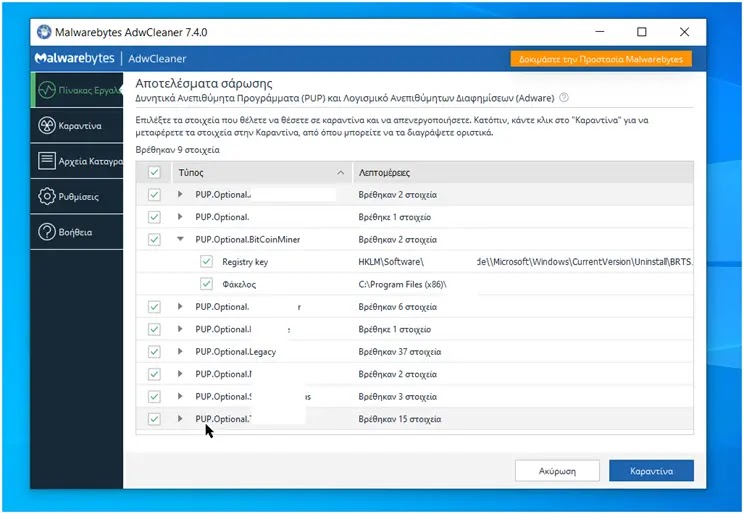Toggle the select-all checkbox in table header

[154, 172]
